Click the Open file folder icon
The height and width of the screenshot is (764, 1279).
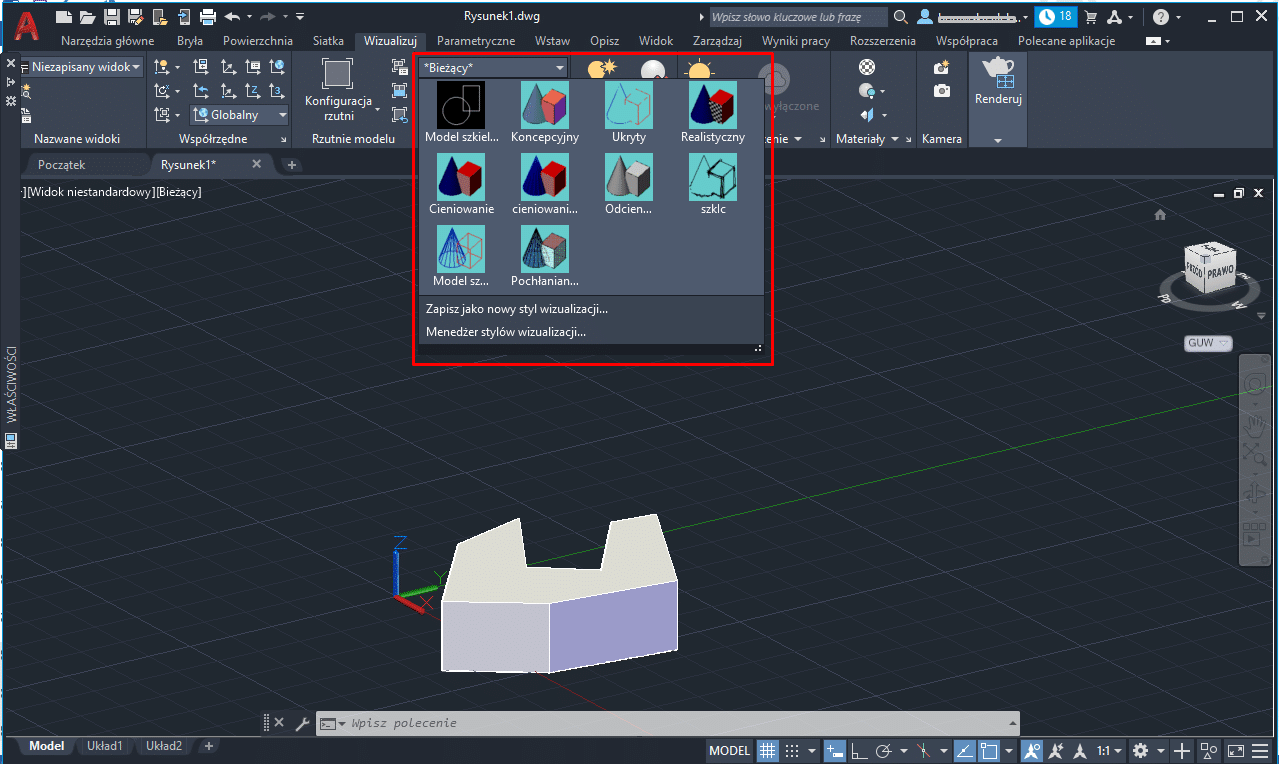88,17
